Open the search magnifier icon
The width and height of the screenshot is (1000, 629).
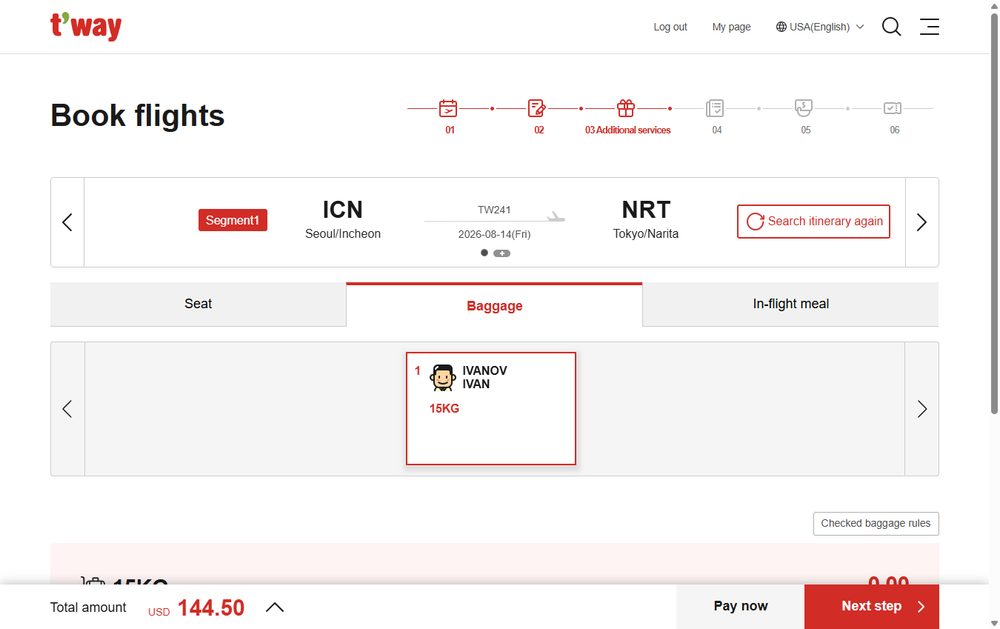[x=891, y=27]
